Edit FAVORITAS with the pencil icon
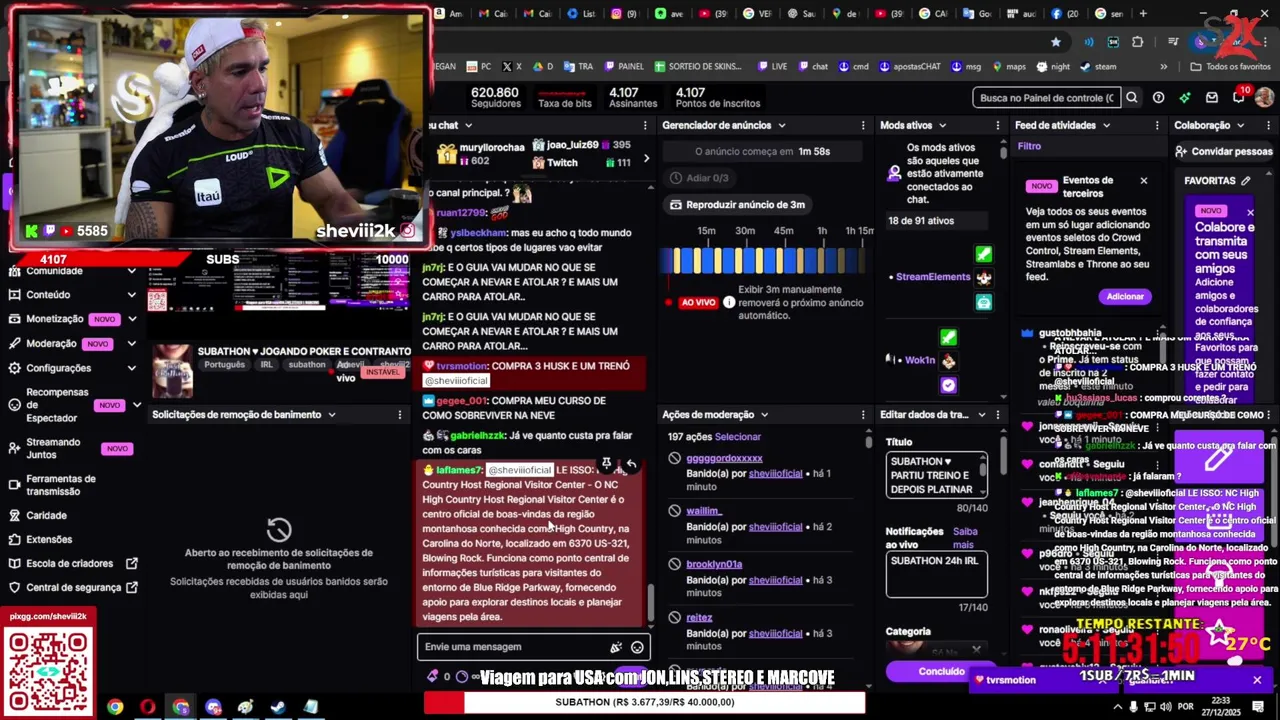This screenshot has width=1280, height=720. coord(1246,181)
